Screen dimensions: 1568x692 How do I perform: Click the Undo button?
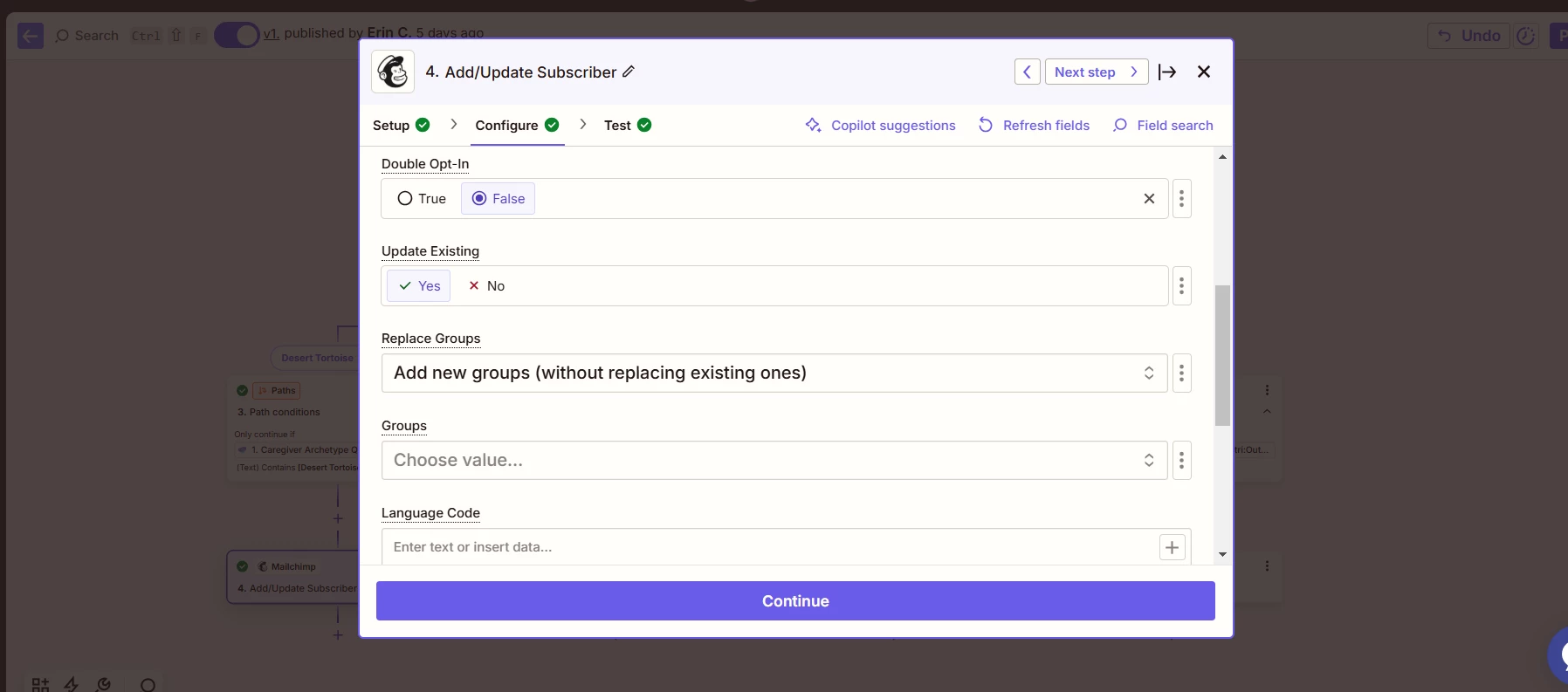(1468, 36)
